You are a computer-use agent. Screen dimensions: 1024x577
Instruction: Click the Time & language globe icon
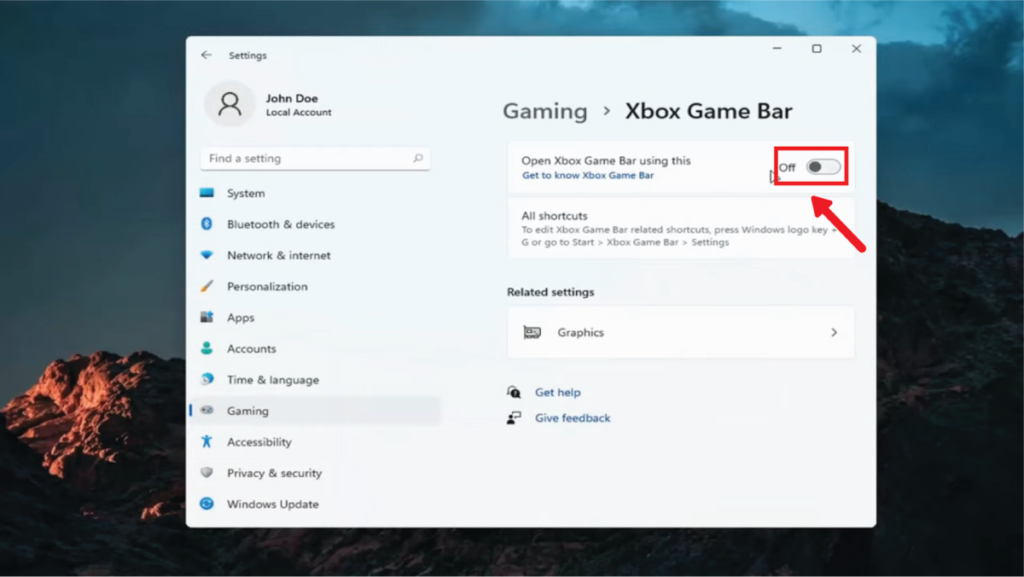click(207, 379)
